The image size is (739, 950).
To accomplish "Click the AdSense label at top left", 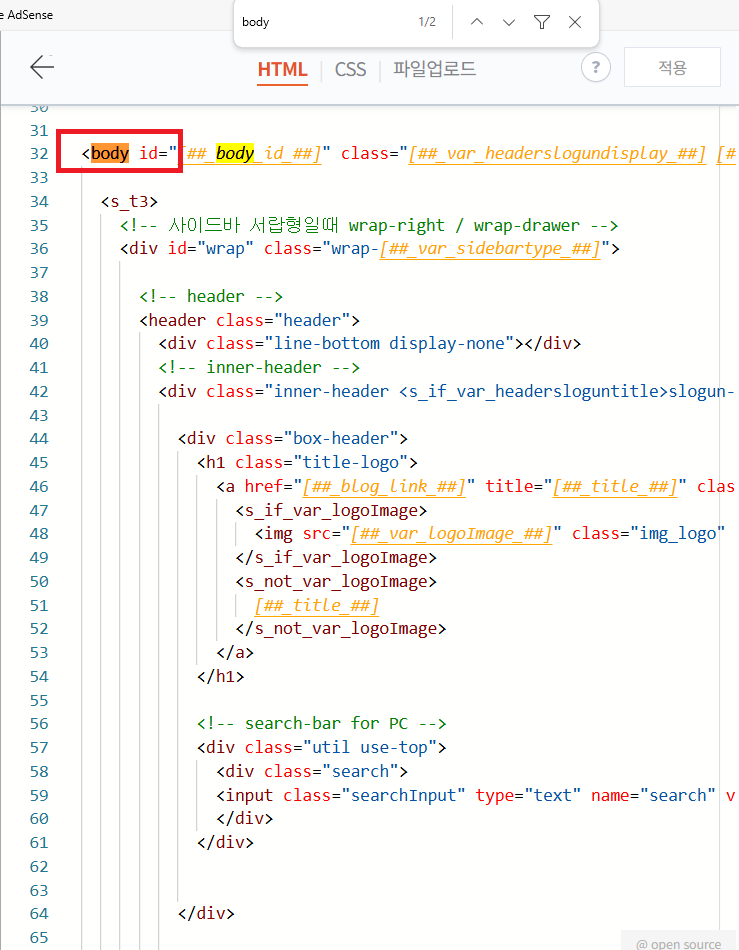I will pyautogui.click(x=30, y=15).
